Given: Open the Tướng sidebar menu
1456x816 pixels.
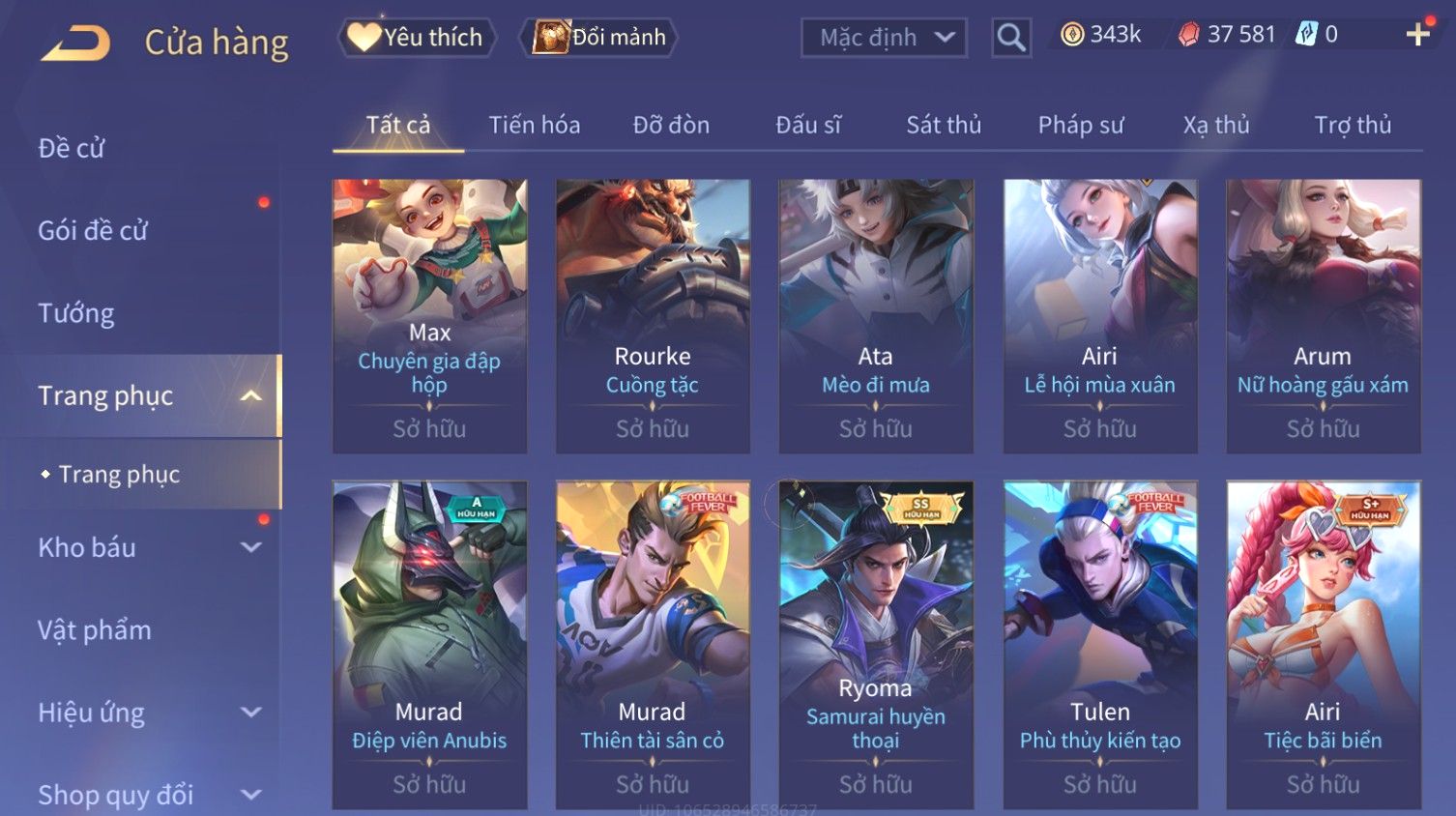Looking at the screenshot, I should click(76, 313).
